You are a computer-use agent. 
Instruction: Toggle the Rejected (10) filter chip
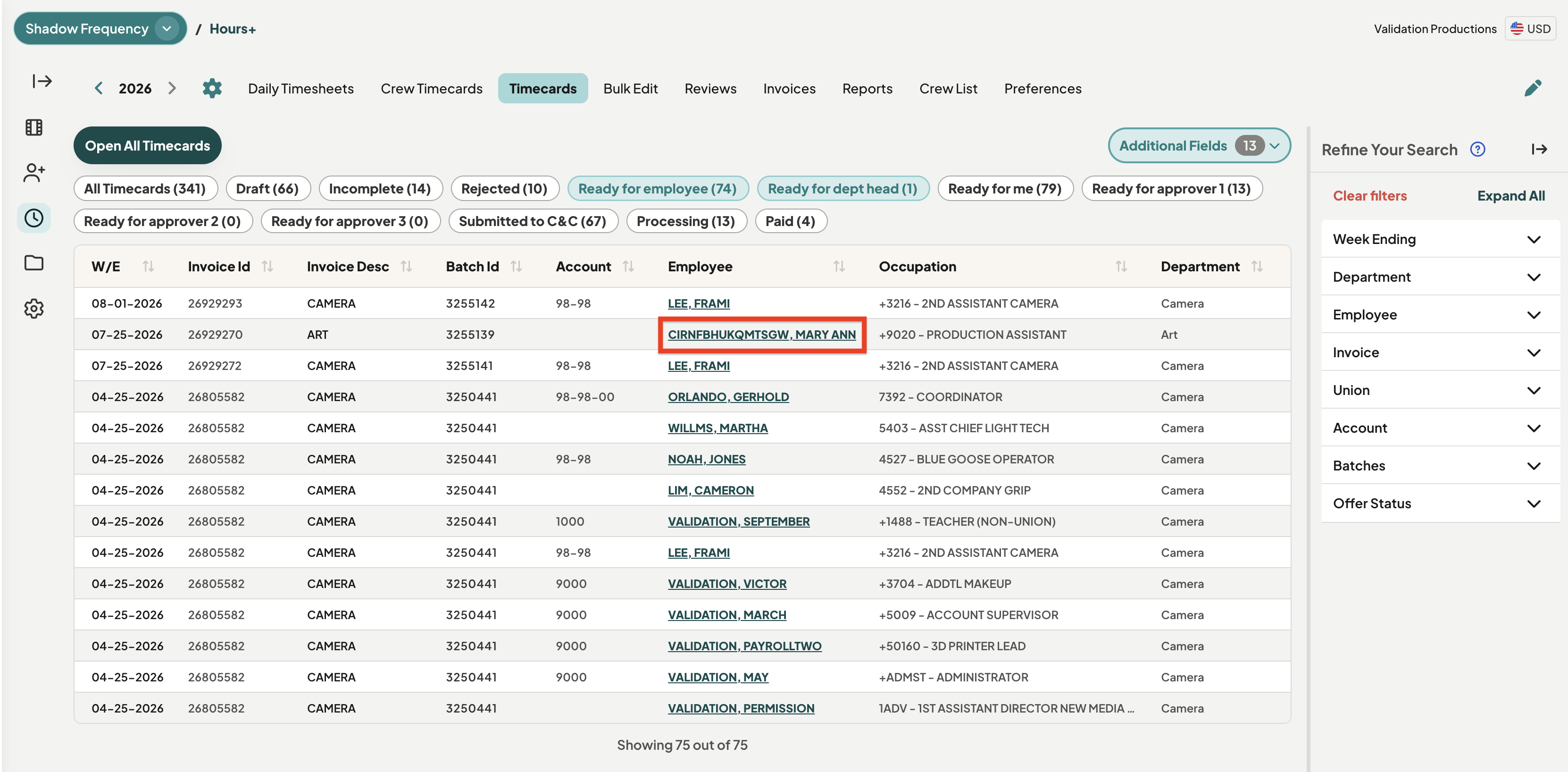[504, 188]
